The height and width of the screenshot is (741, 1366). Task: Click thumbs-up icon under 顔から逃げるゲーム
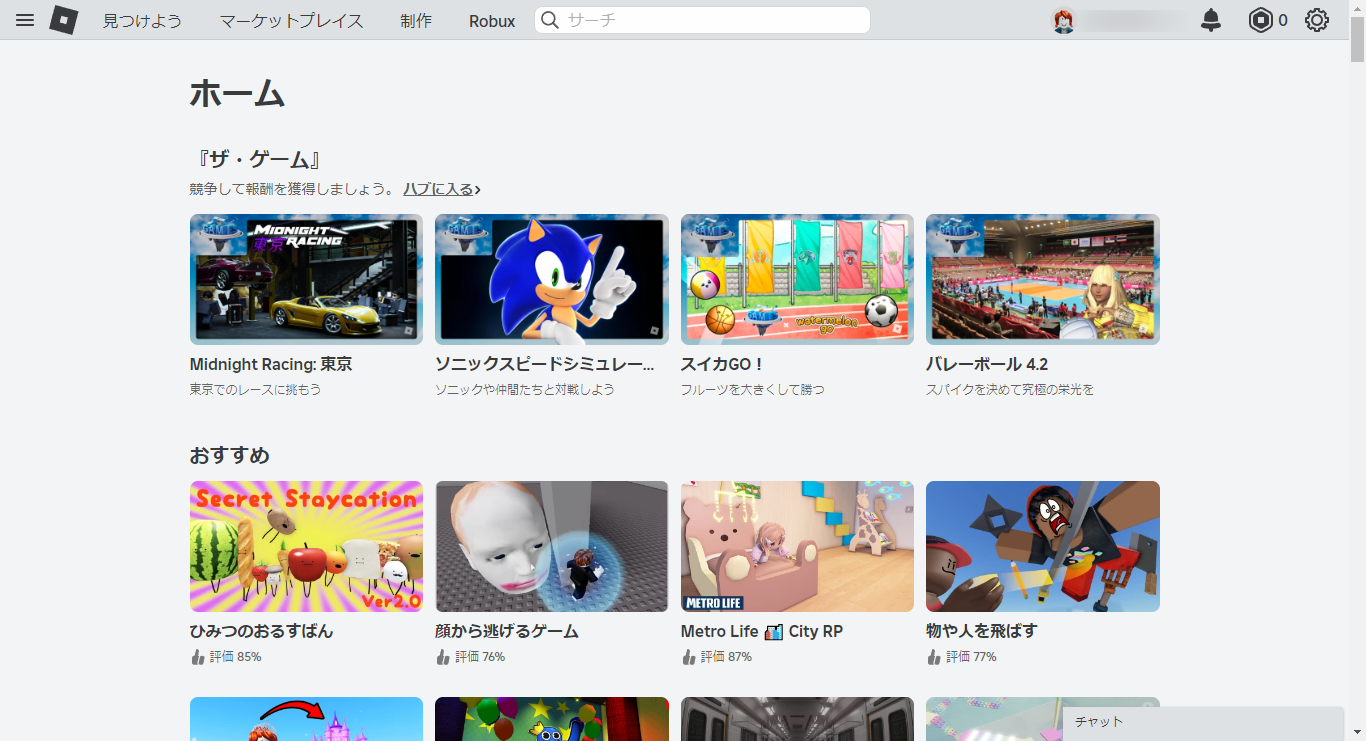pos(443,657)
